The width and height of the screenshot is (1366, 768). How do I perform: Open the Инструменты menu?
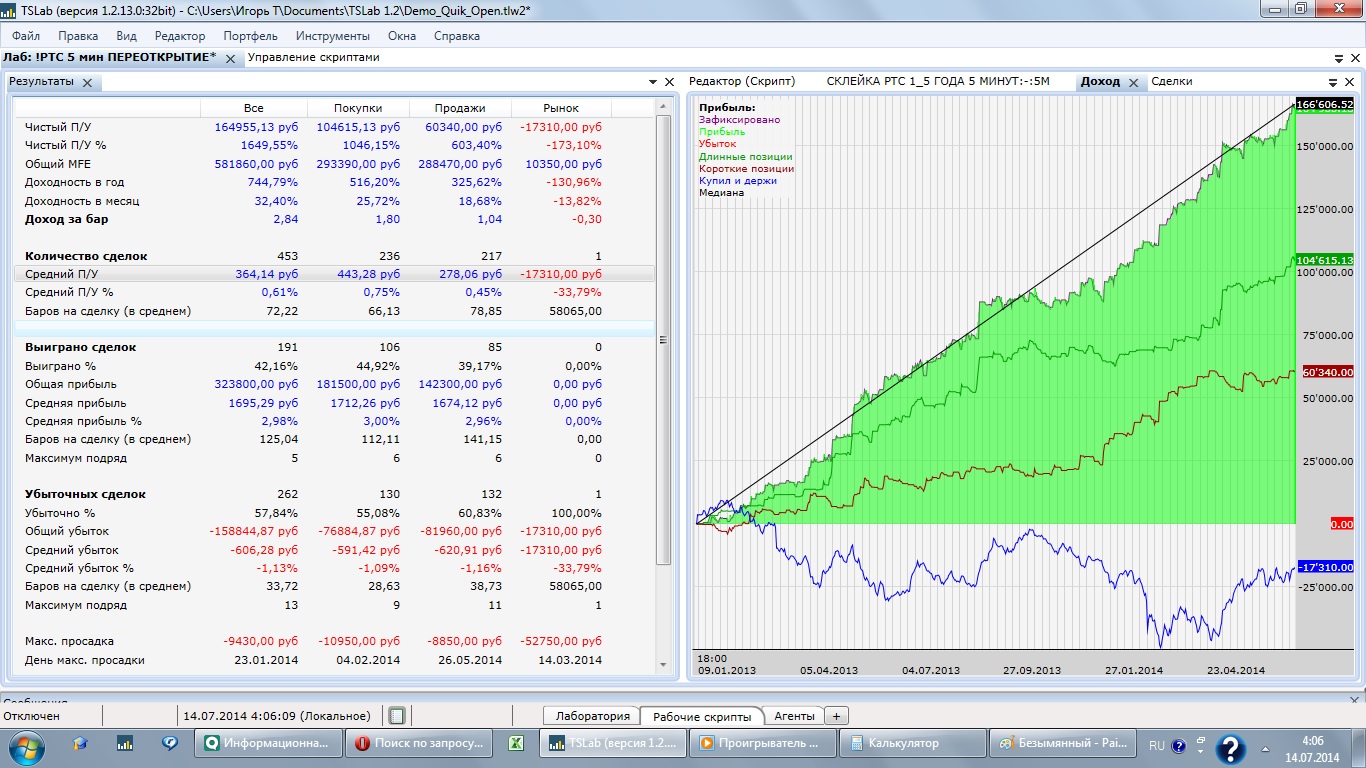[332, 36]
